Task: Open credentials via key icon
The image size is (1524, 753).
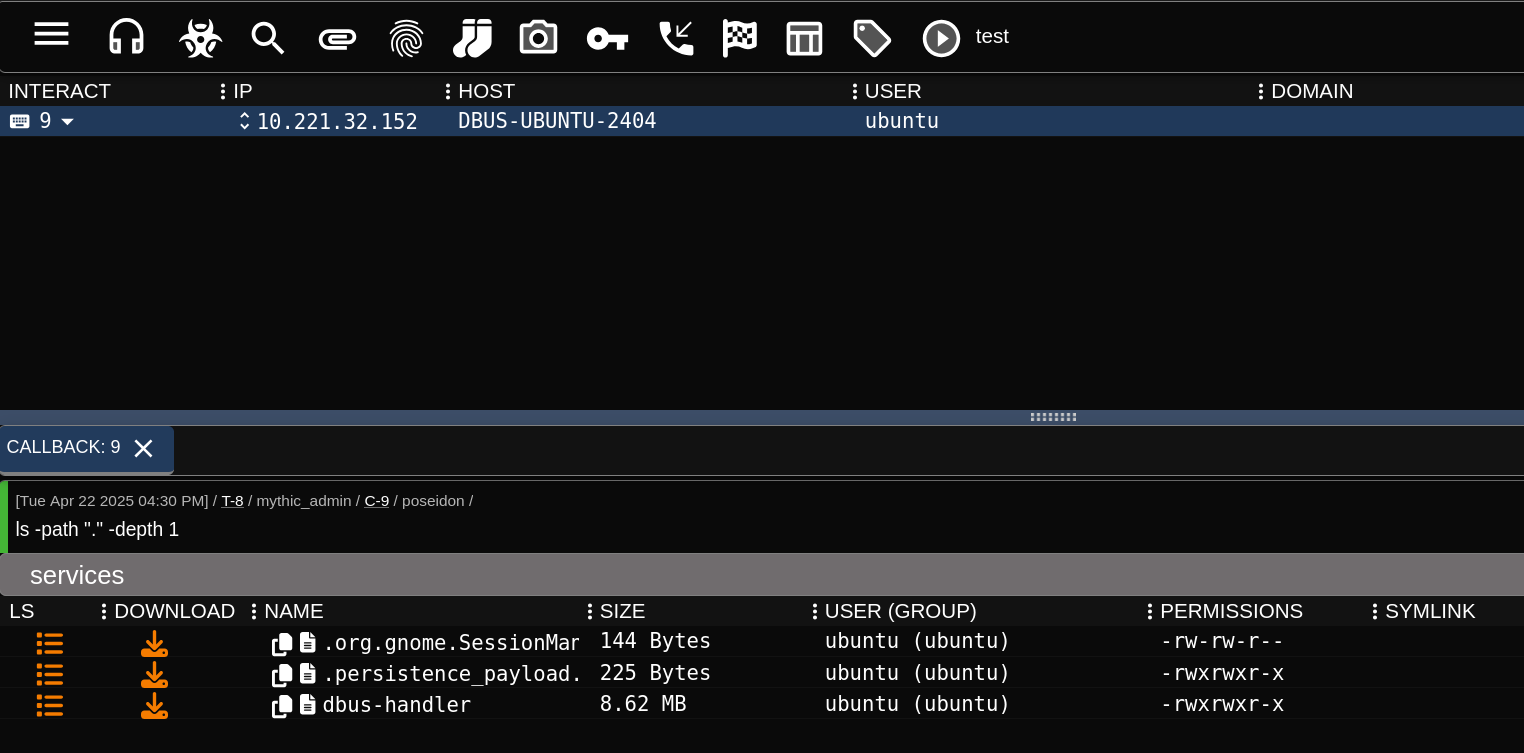Action: 607,39
